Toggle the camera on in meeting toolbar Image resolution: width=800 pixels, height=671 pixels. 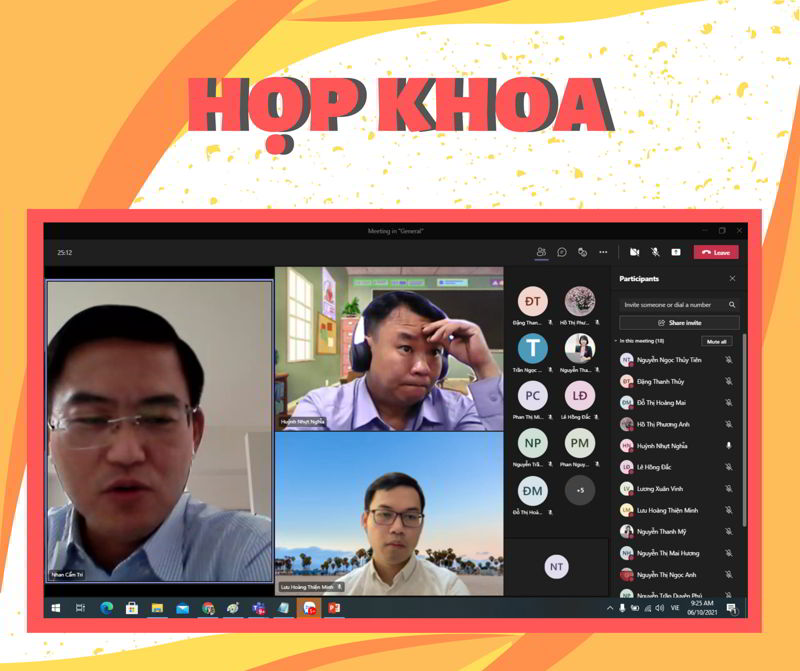coord(634,252)
